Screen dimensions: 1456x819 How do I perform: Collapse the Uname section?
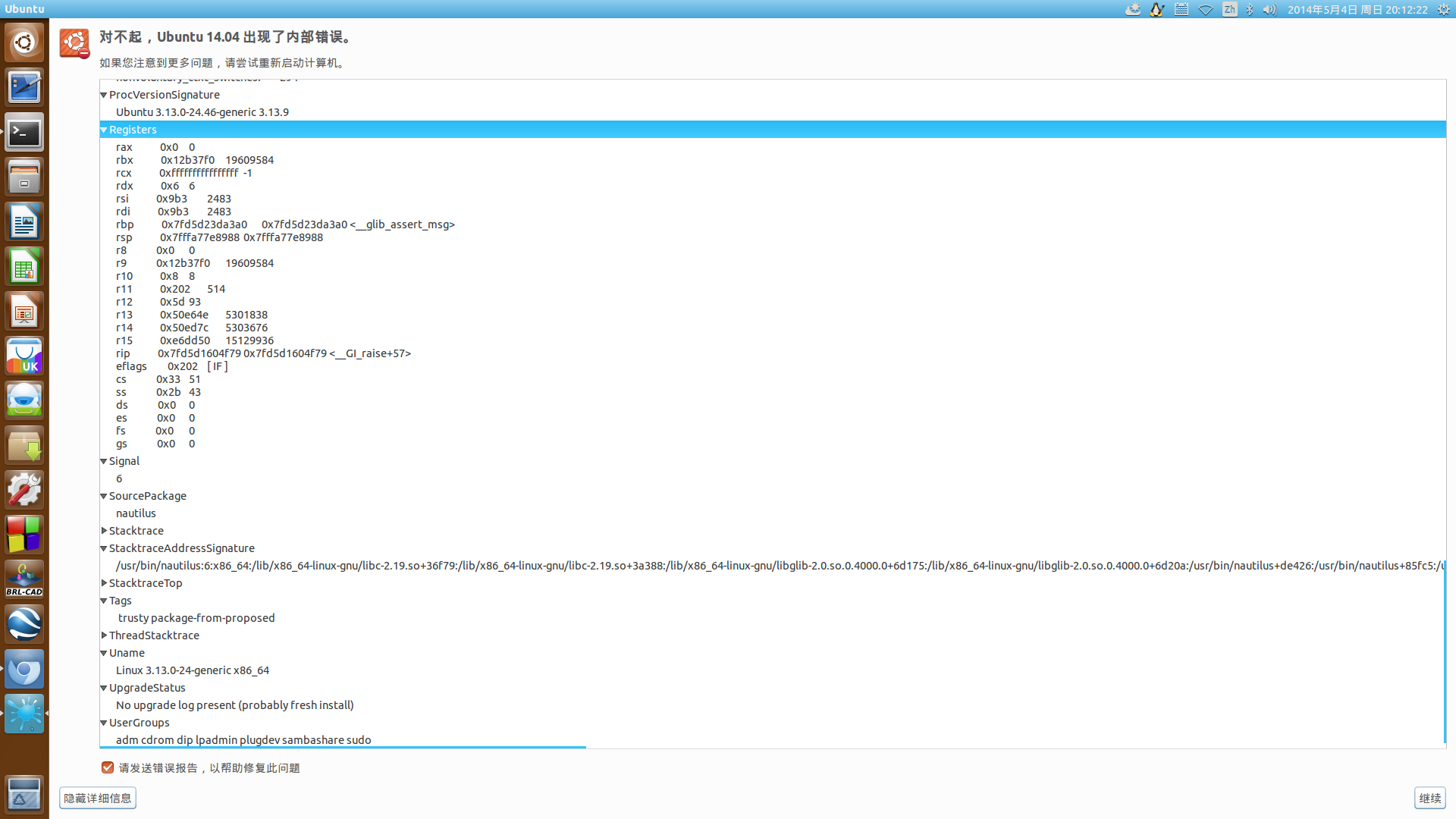(104, 653)
